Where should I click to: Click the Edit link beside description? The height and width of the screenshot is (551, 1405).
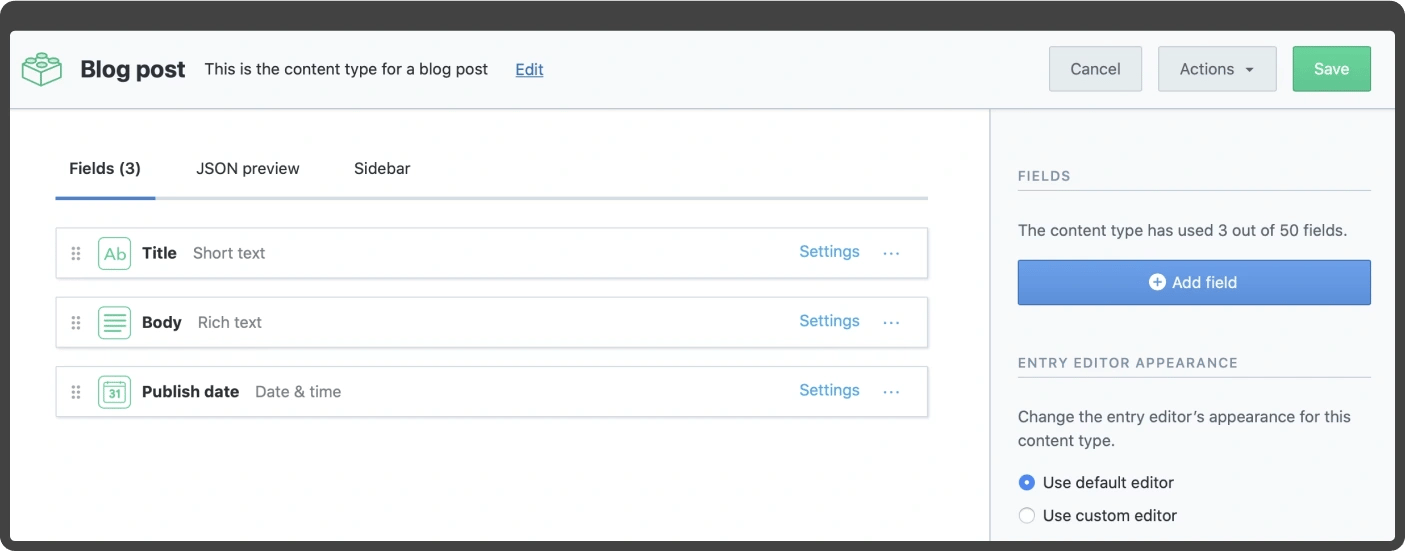click(x=529, y=69)
